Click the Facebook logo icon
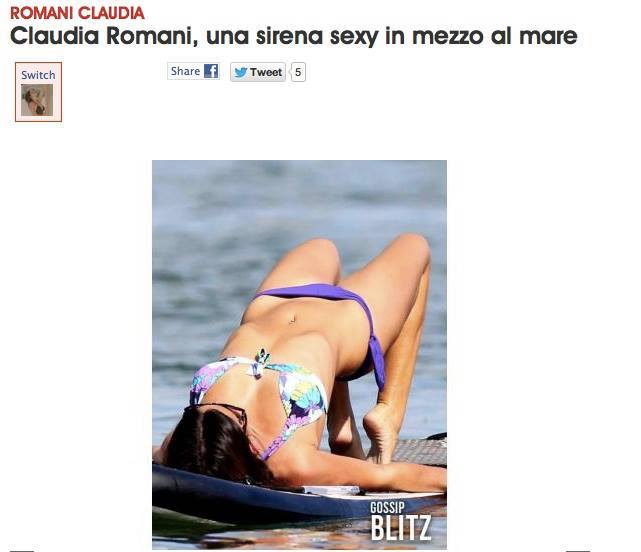641x552 pixels. tap(211, 71)
